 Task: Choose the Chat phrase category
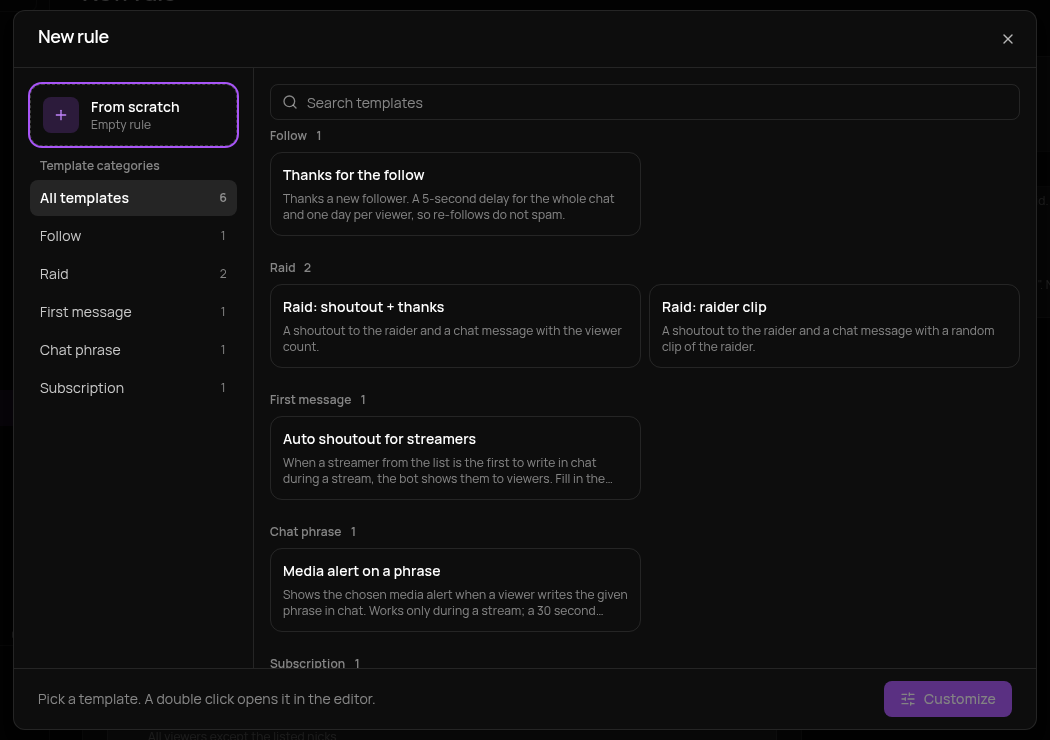[133, 350]
